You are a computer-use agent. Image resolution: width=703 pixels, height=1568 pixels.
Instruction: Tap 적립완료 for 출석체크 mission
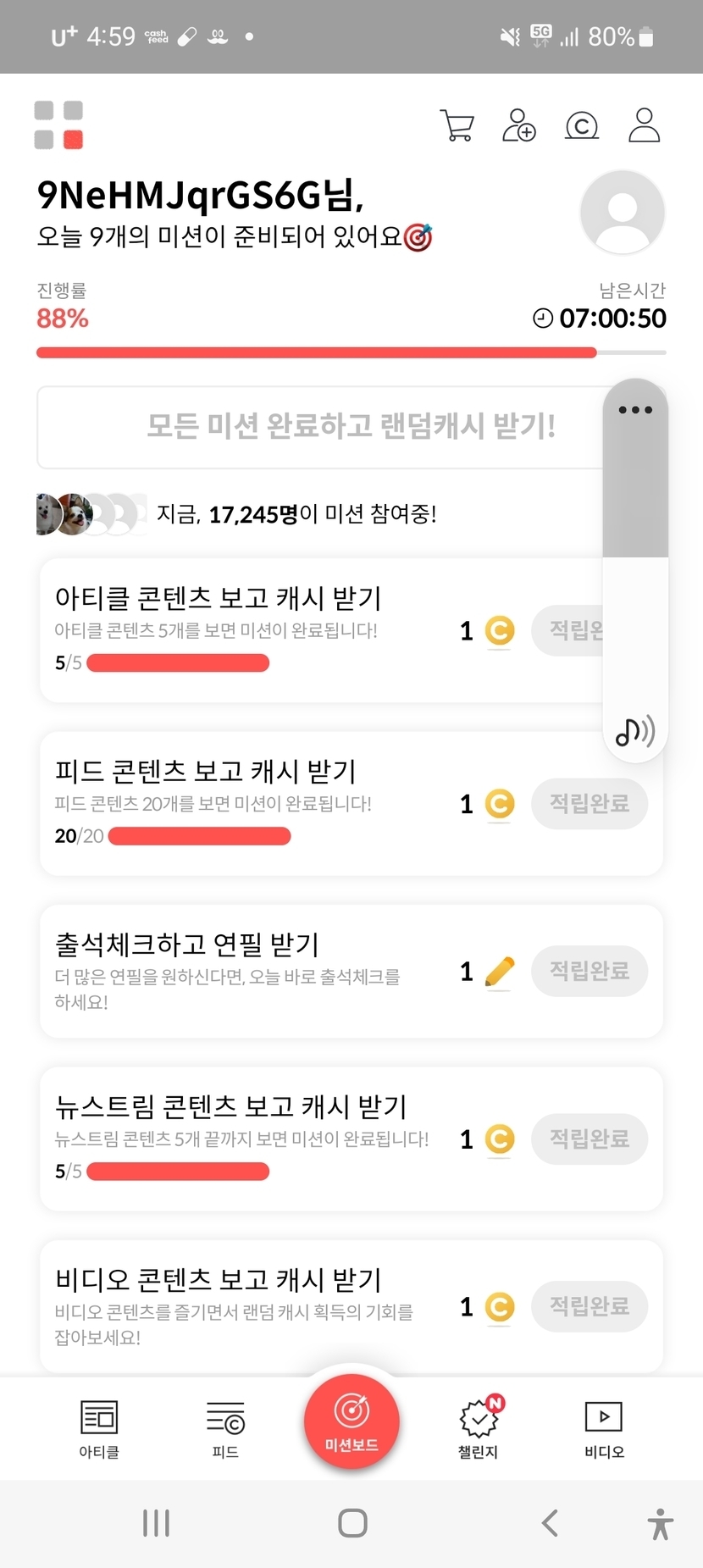click(590, 971)
